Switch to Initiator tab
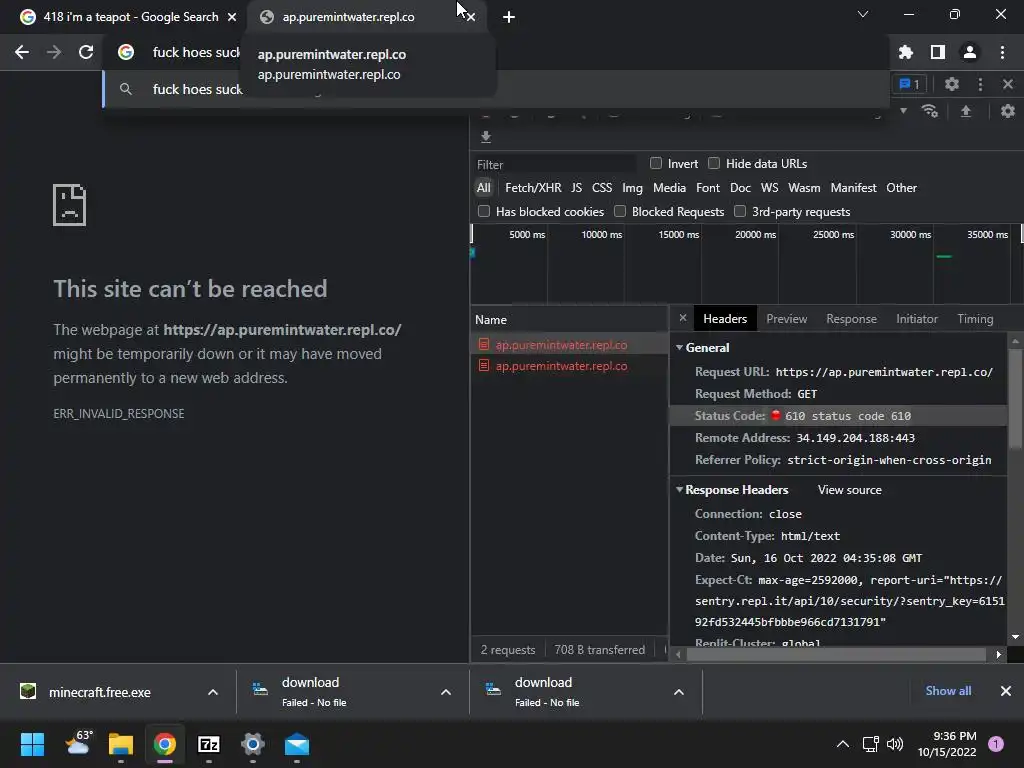 point(916,319)
